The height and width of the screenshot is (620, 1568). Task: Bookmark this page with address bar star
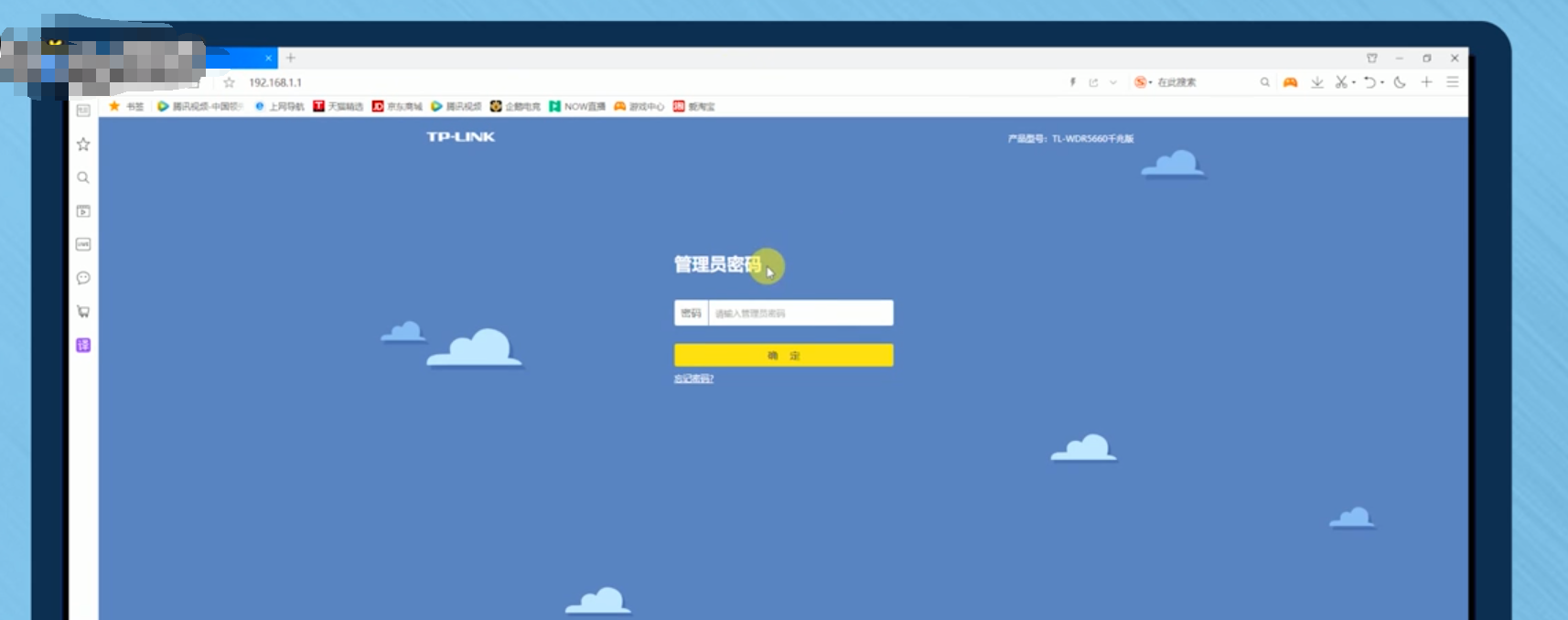230,82
